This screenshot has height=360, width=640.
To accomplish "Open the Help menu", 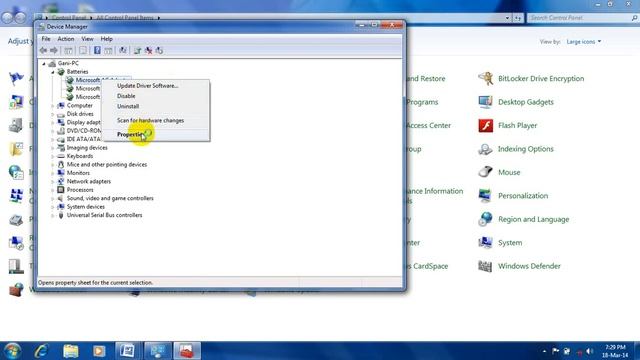I will tap(107, 39).
